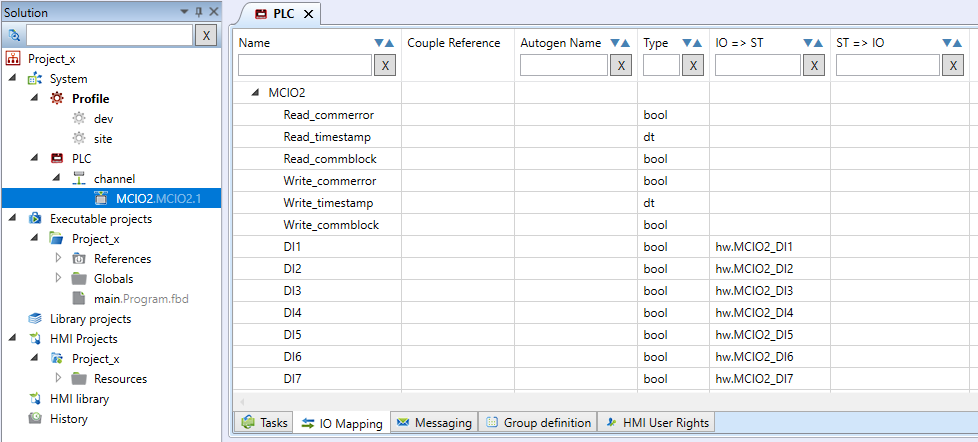Viewport: 978px width, 442px height.
Task: Click the Project_x folder icon under Executable projects
Action: [57, 239]
